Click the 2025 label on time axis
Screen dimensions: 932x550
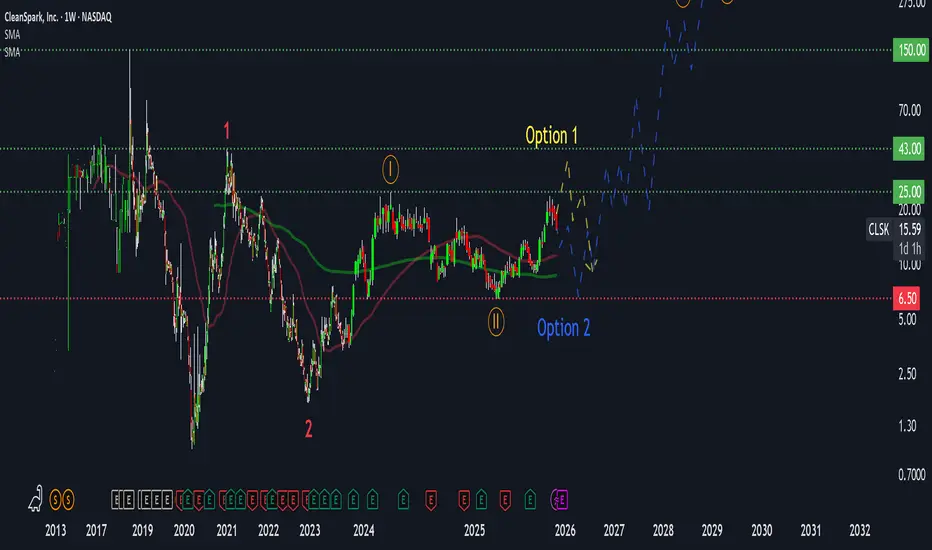pyautogui.click(x=474, y=530)
